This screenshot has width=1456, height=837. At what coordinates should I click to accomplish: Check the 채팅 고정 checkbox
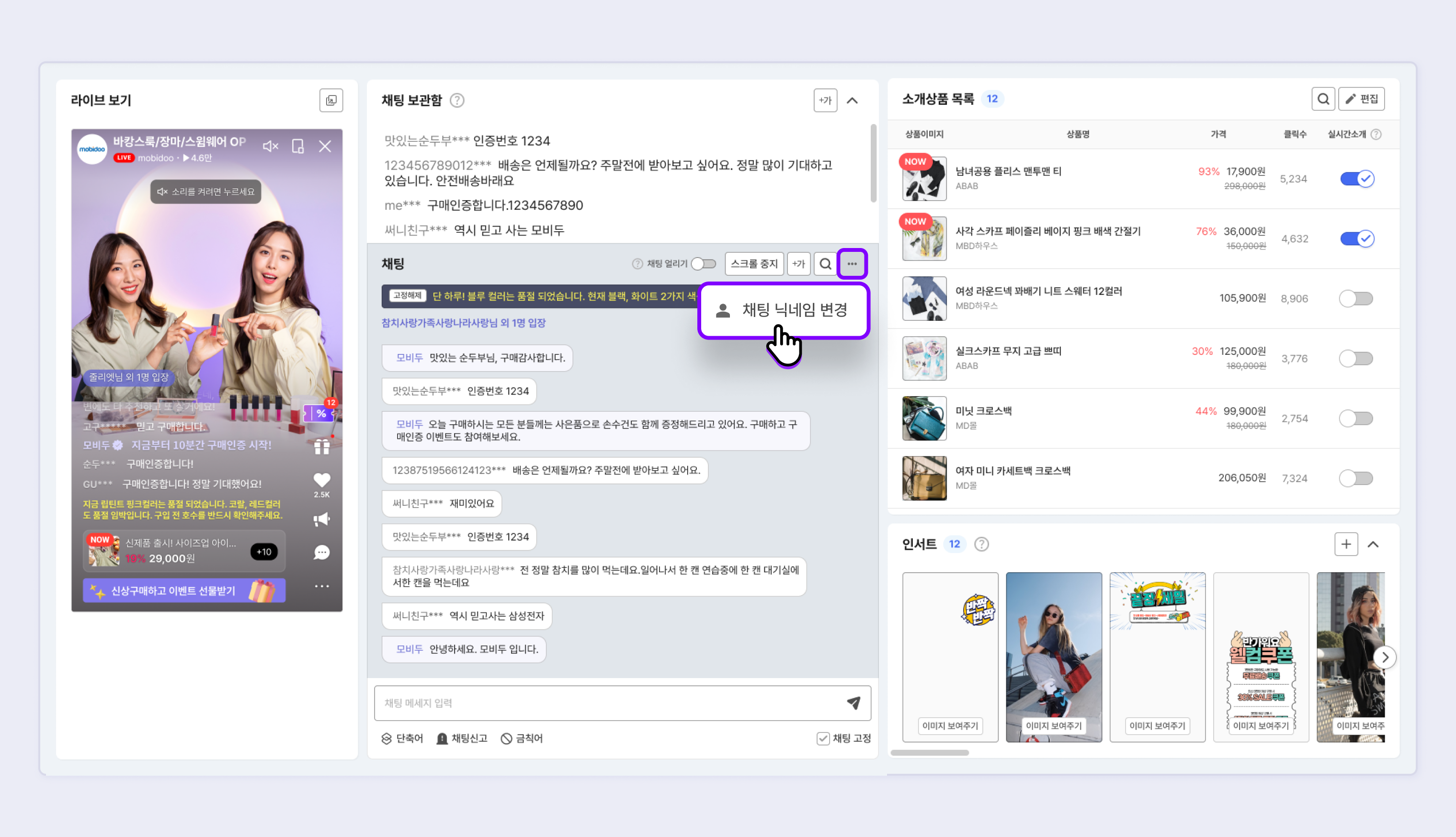click(x=823, y=738)
